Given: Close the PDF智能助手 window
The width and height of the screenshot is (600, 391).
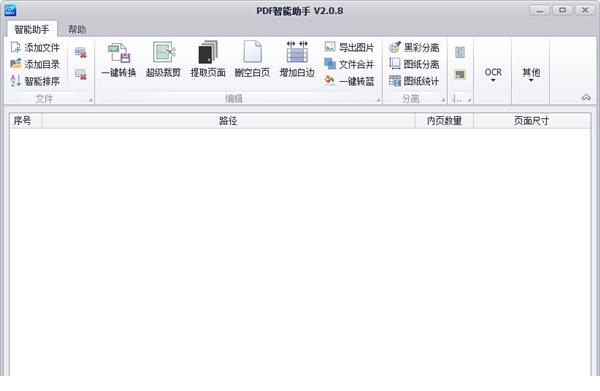Looking at the screenshot, I should (585, 10).
